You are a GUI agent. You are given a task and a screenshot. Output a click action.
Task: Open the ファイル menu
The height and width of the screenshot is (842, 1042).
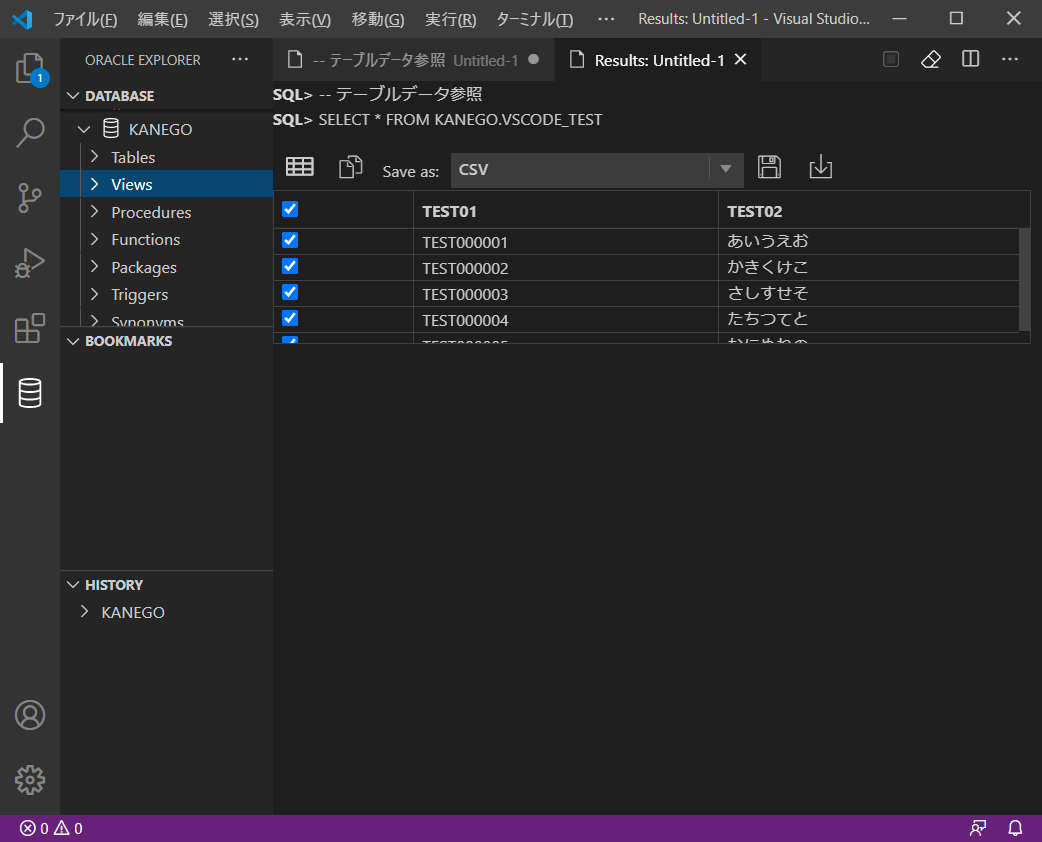(x=84, y=19)
